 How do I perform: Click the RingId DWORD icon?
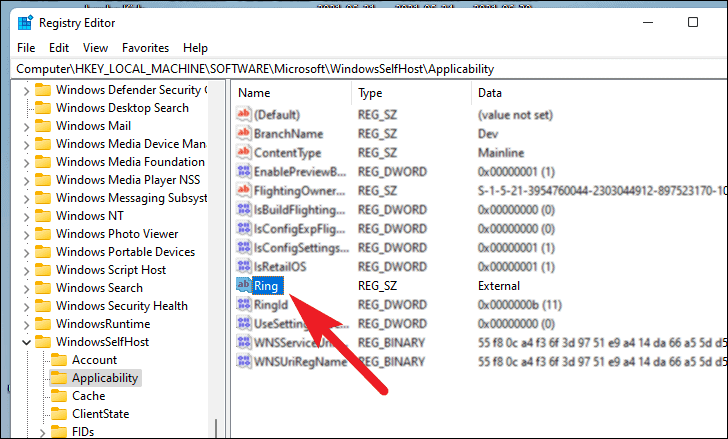[x=243, y=304]
